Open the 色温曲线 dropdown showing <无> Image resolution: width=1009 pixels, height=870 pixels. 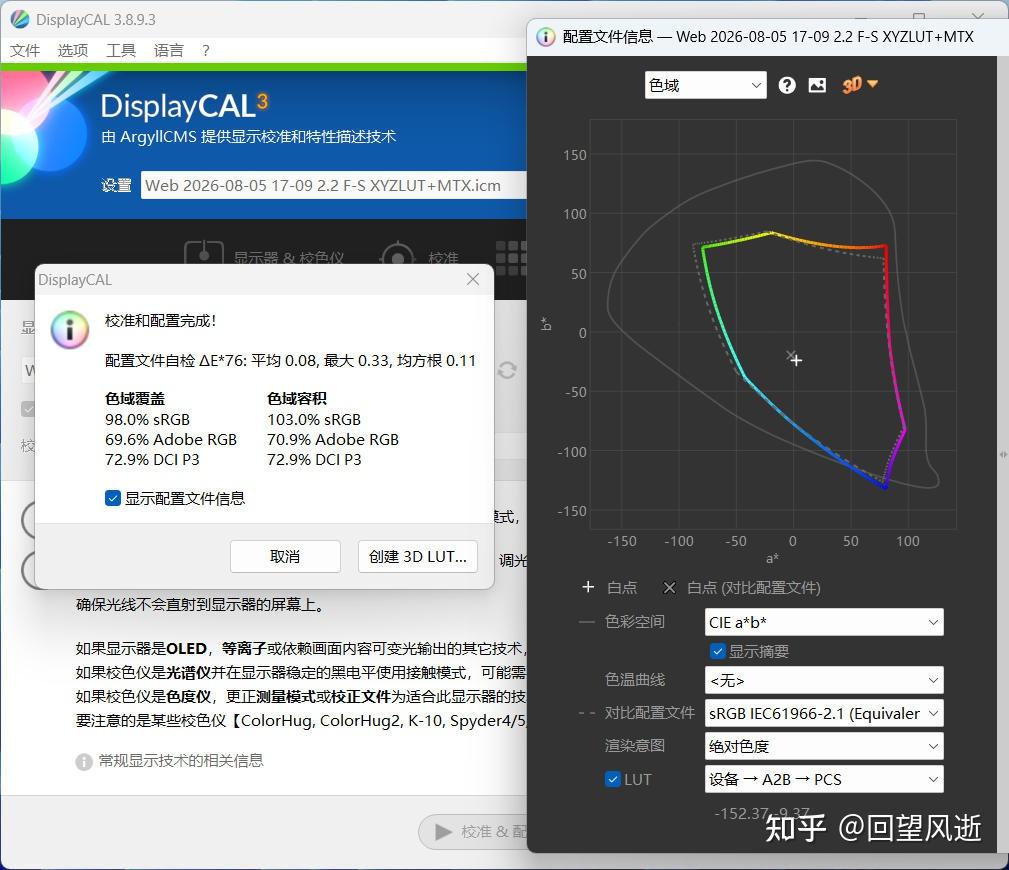point(824,680)
